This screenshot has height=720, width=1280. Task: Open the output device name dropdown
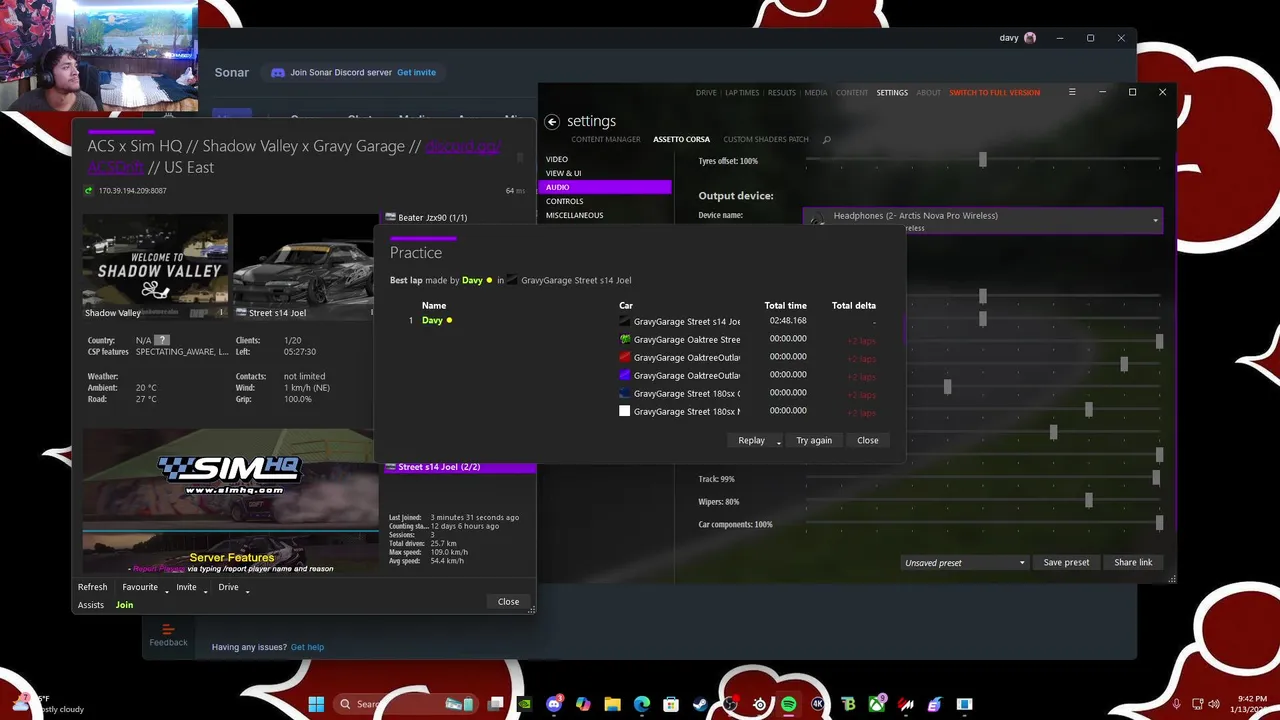pyautogui.click(x=983, y=220)
